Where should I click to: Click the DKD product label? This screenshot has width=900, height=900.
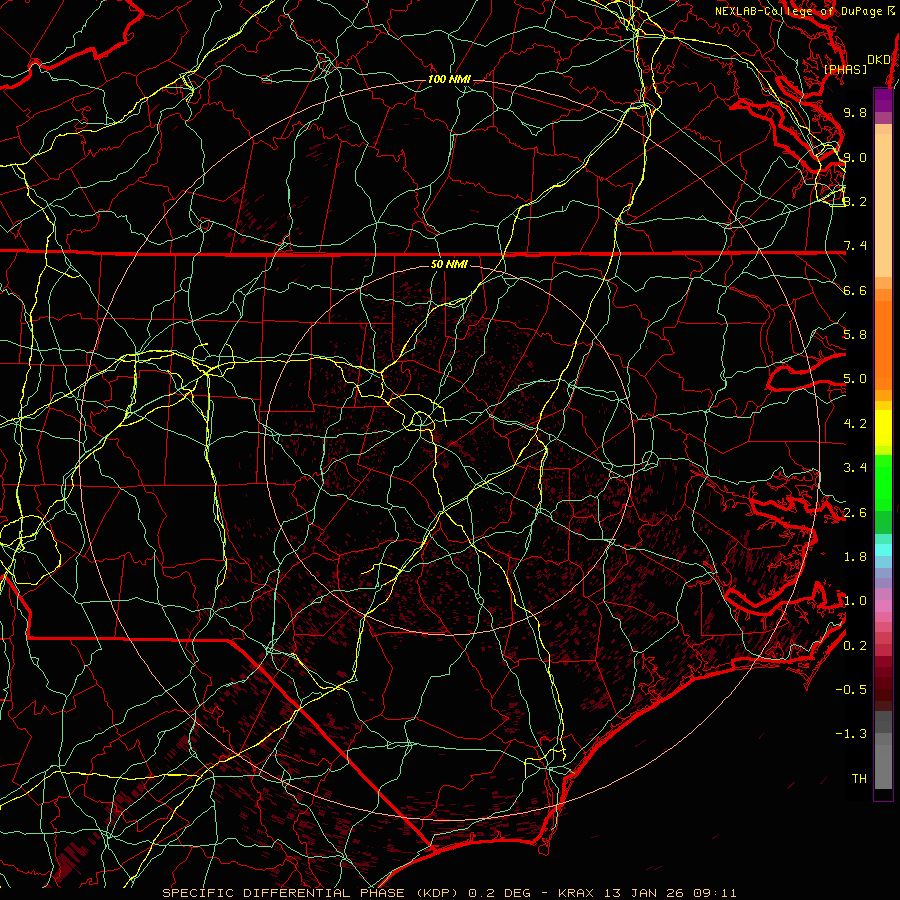(x=879, y=60)
